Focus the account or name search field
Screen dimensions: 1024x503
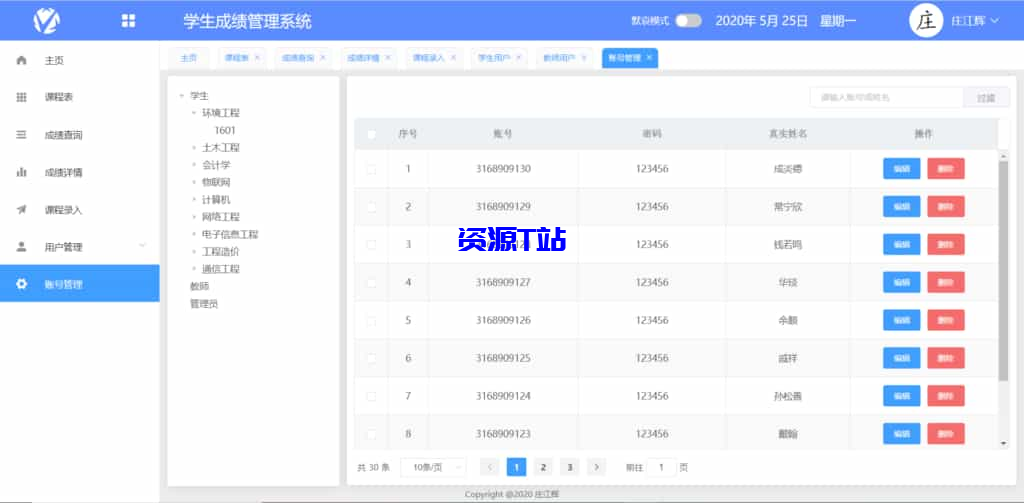click(887, 98)
